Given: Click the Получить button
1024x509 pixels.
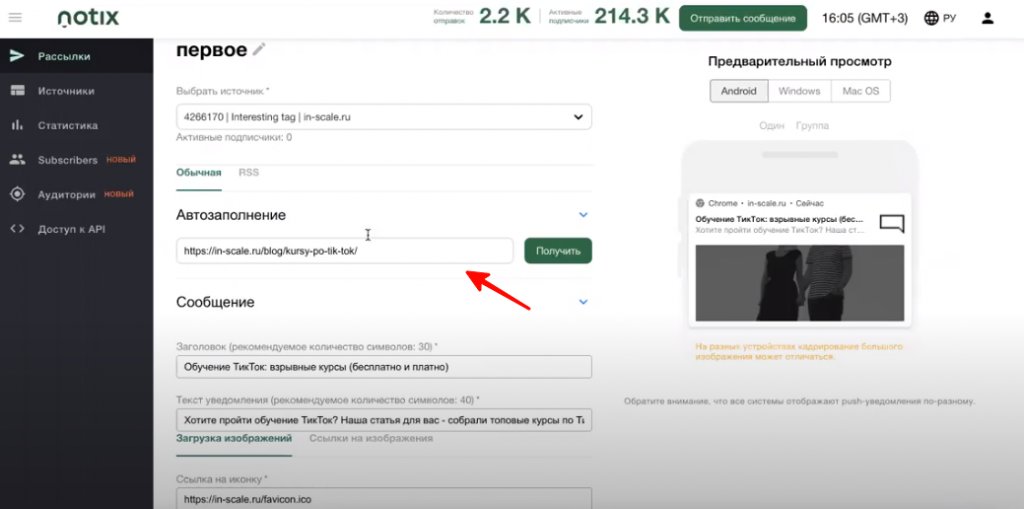Looking at the screenshot, I should 557,251.
